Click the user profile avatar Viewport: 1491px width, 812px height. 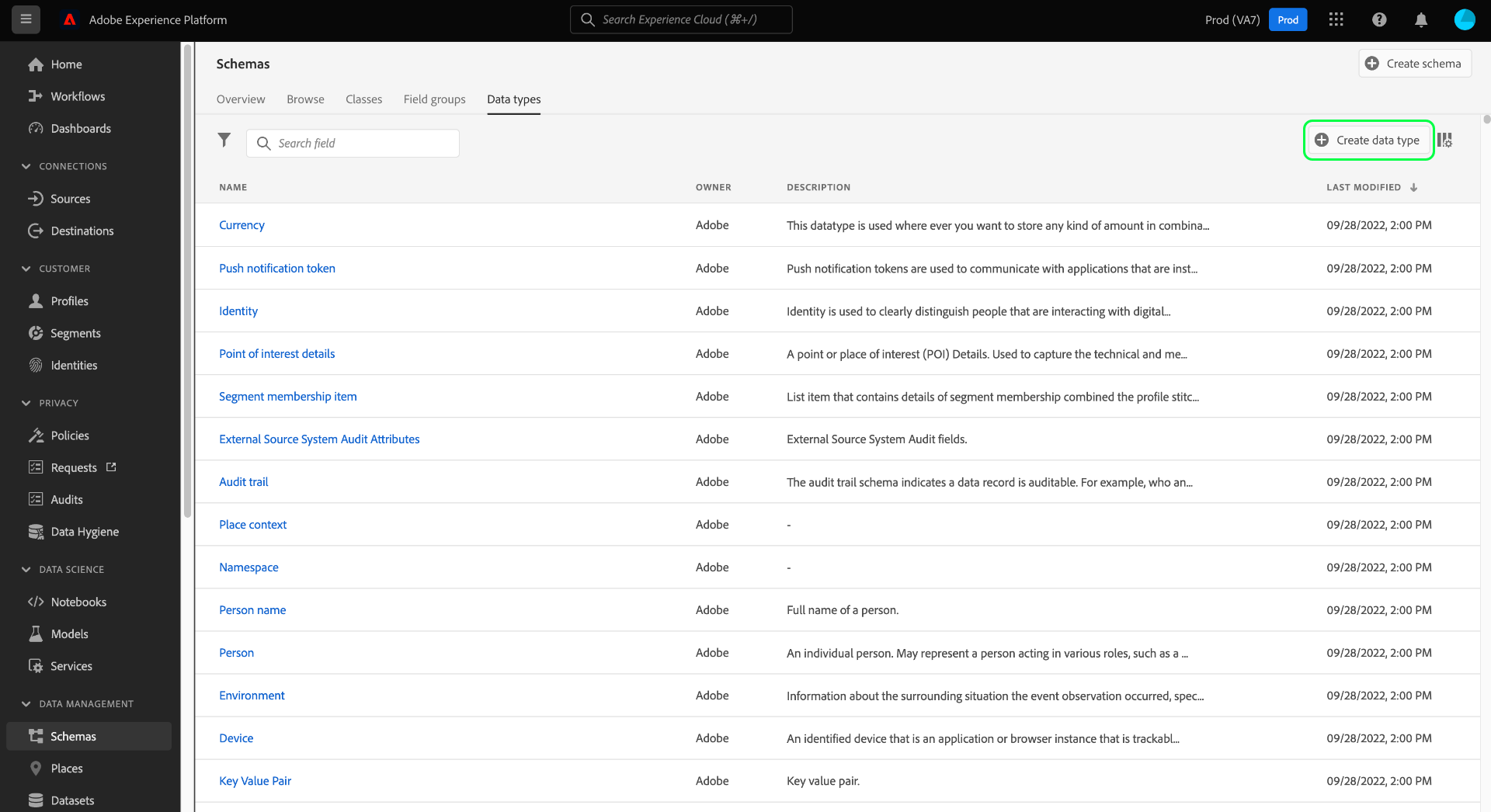(1464, 19)
